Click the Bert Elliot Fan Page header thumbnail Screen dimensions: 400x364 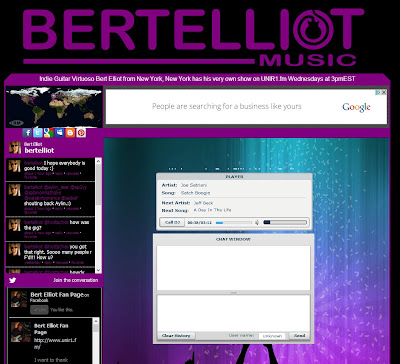[19, 299]
